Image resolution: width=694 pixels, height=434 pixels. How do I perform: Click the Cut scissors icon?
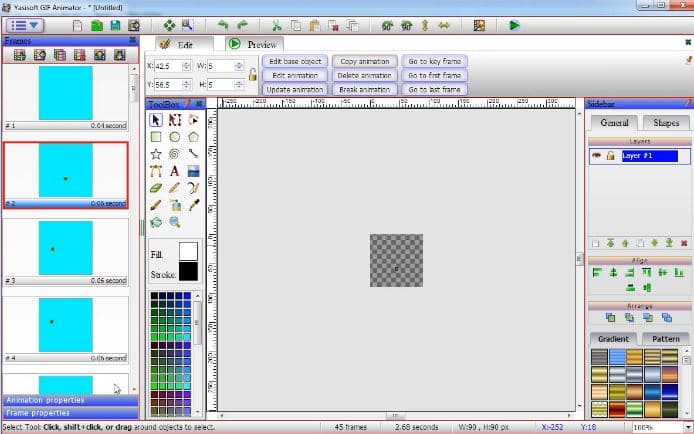click(275, 24)
